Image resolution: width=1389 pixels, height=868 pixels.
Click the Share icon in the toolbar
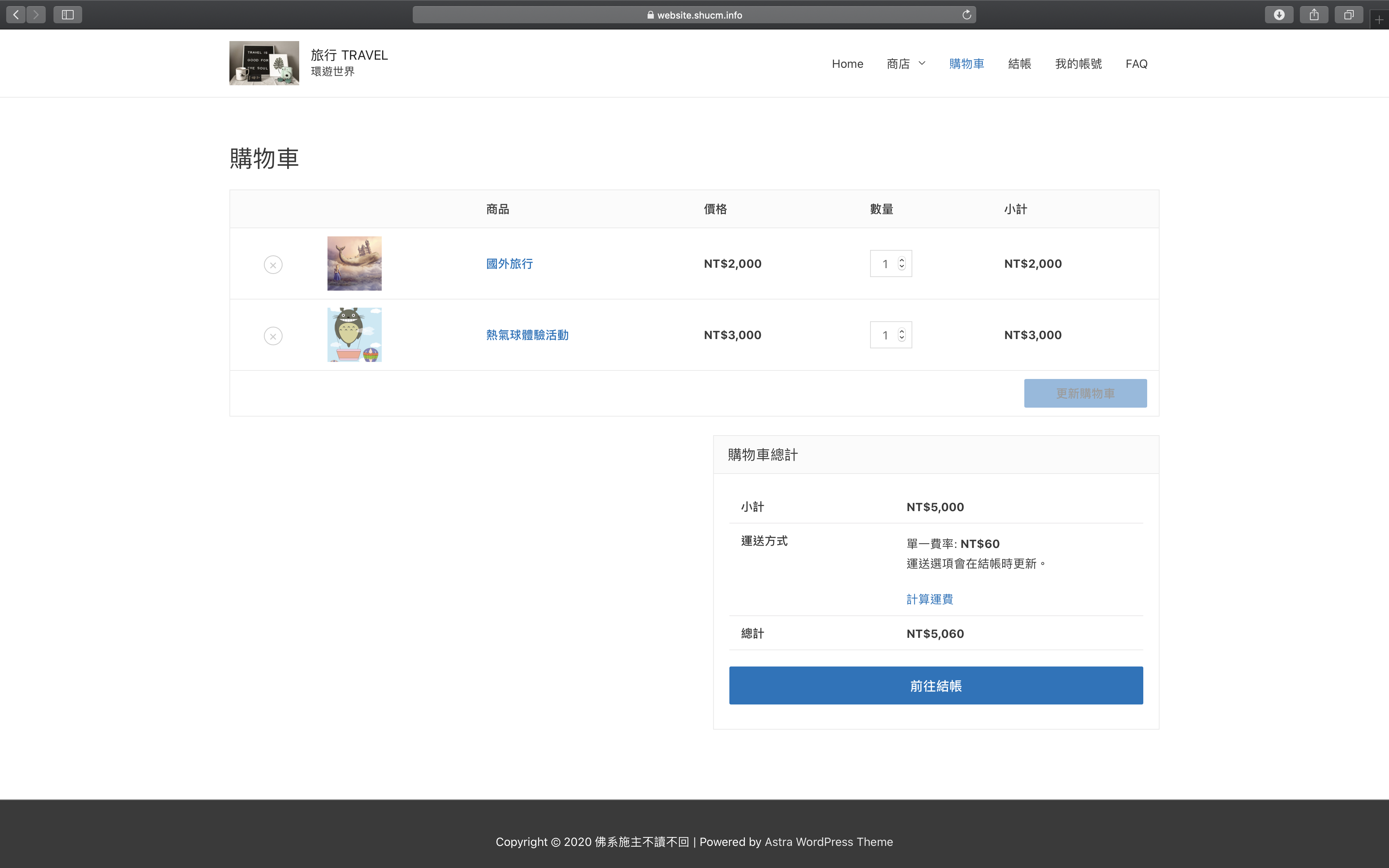(1314, 15)
